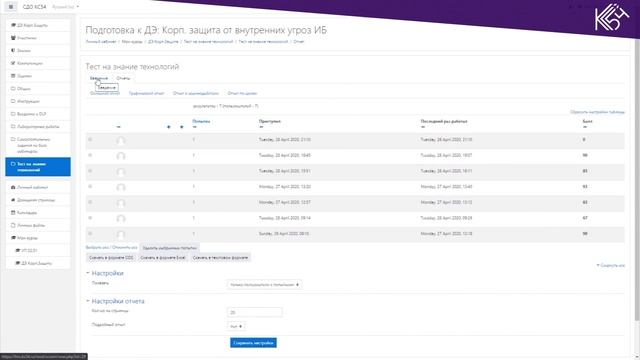Click Выбрать все link below table
640x360 pixels.
tap(98, 247)
